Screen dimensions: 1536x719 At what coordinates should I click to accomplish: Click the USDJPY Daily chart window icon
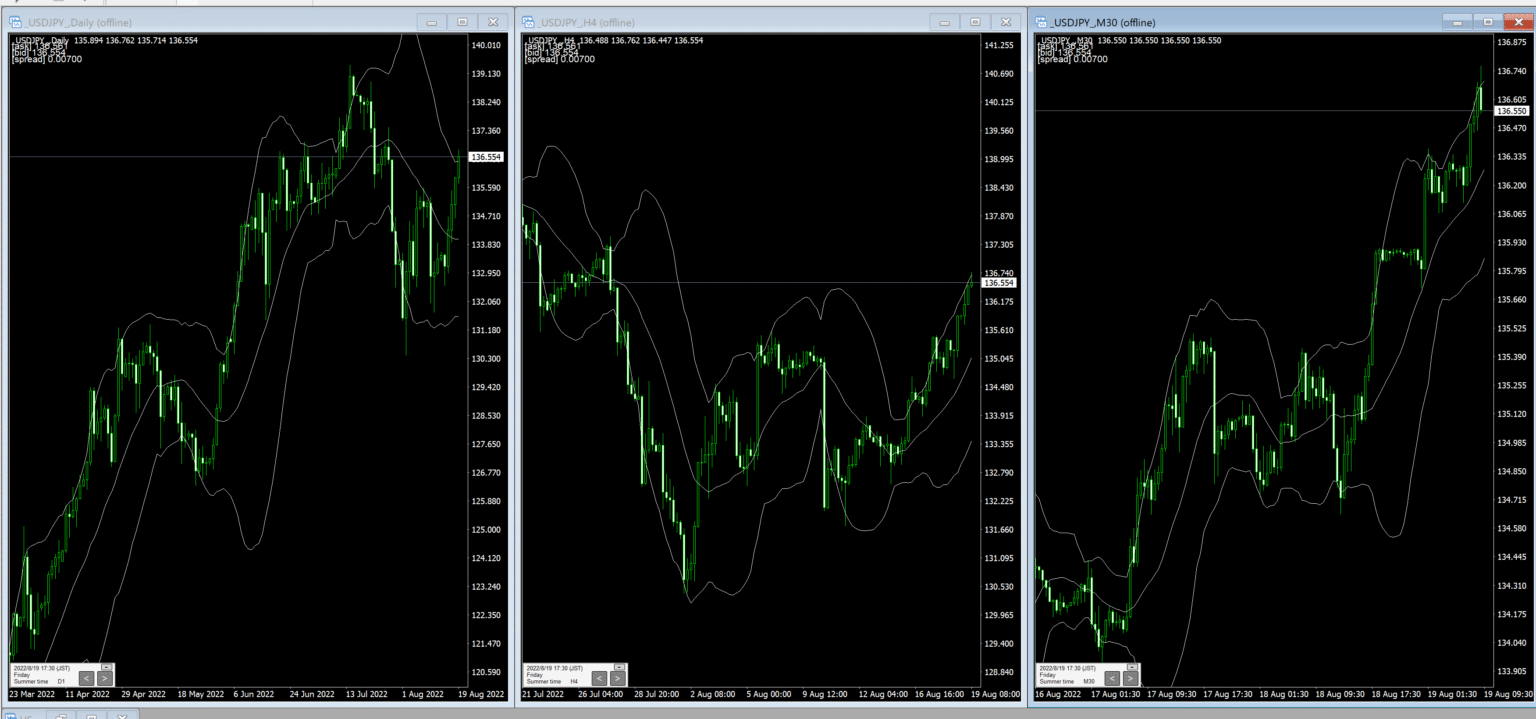click(15, 22)
